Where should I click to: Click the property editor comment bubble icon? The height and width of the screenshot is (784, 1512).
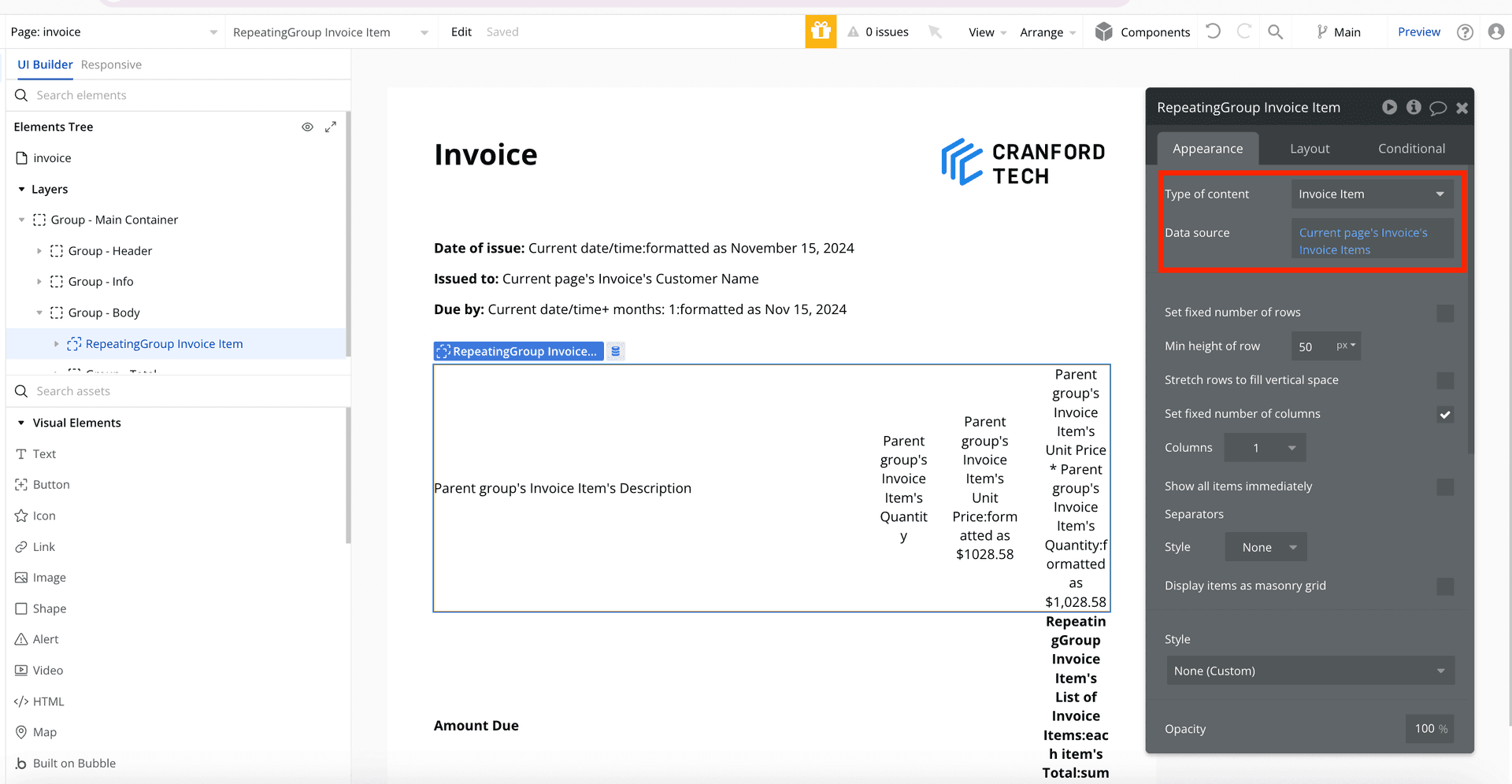pos(1438,108)
